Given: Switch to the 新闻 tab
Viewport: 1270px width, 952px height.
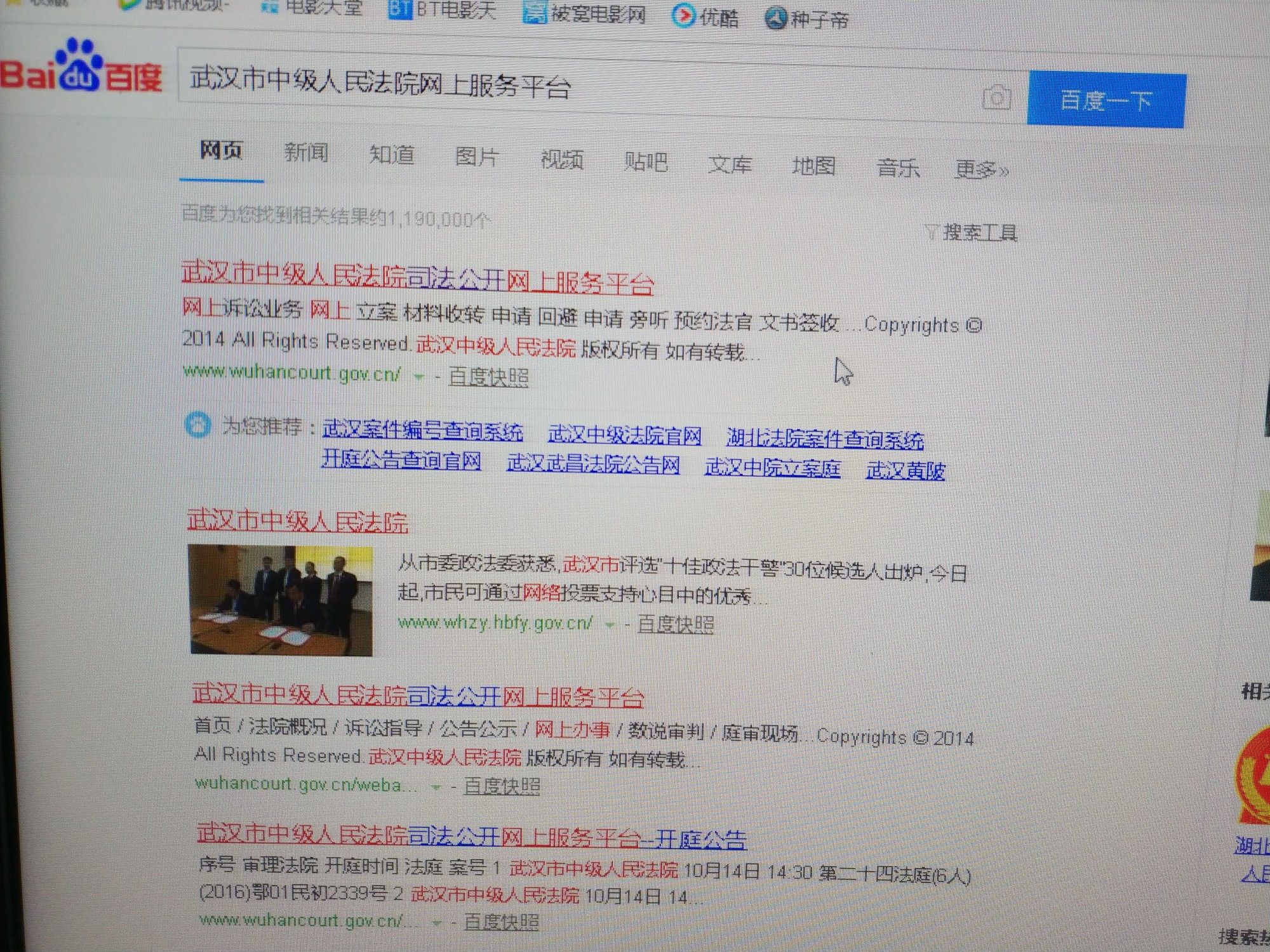Looking at the screenshot, I should [306, 153].
